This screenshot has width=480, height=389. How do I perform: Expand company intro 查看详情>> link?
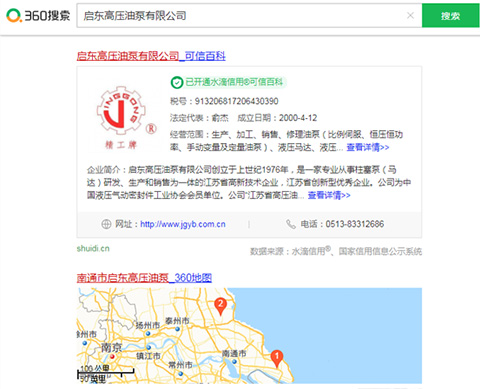tap(329, 195)
